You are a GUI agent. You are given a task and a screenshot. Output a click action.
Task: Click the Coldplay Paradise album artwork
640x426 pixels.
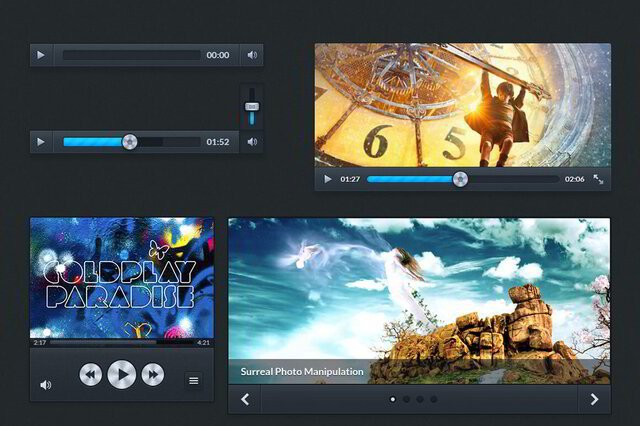[x=121, y=278]
